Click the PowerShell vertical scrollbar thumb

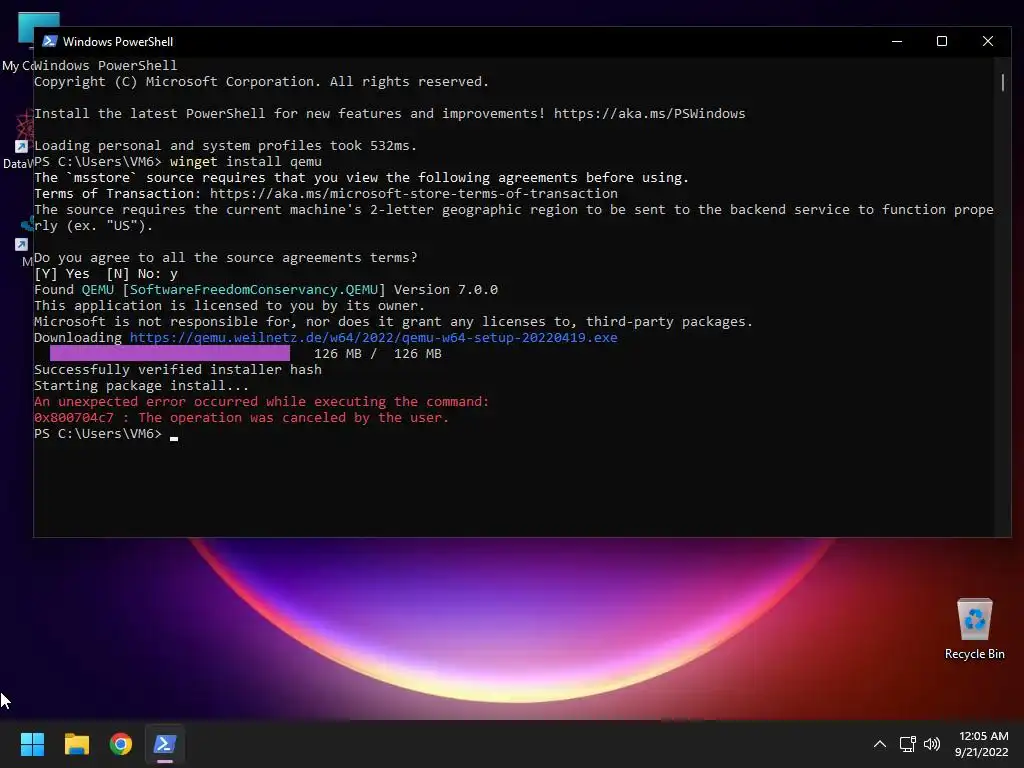click(x=1002, y=82)
